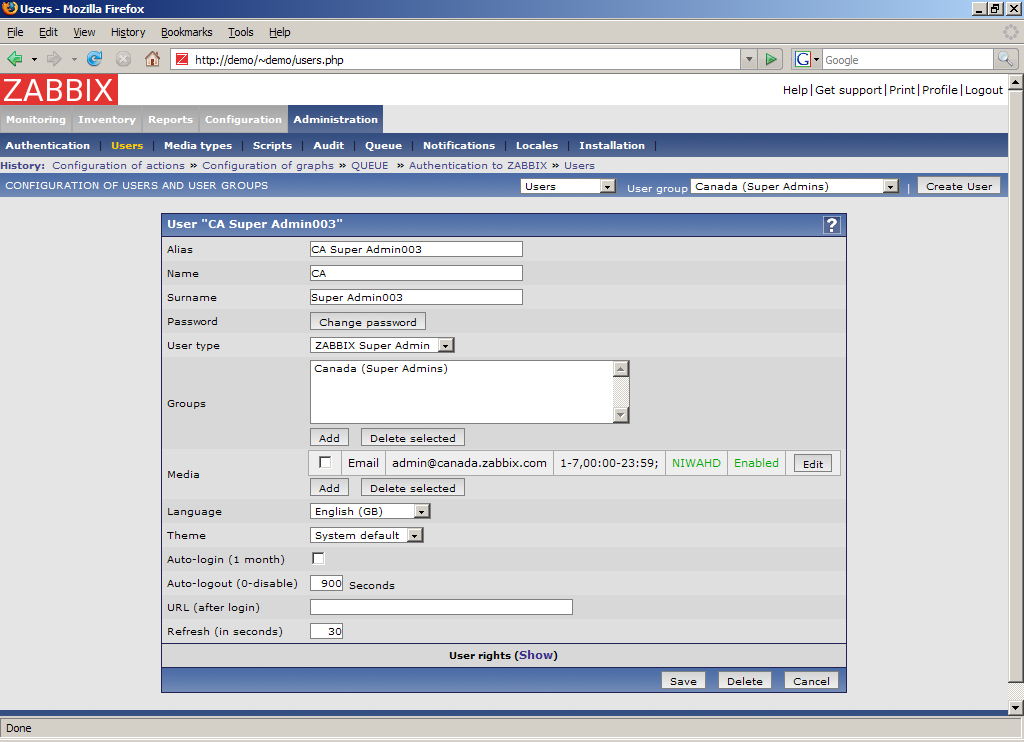Viewport: 1024px width, 742px height.
Task: Click inside the Alias input field
Action: 416,249
